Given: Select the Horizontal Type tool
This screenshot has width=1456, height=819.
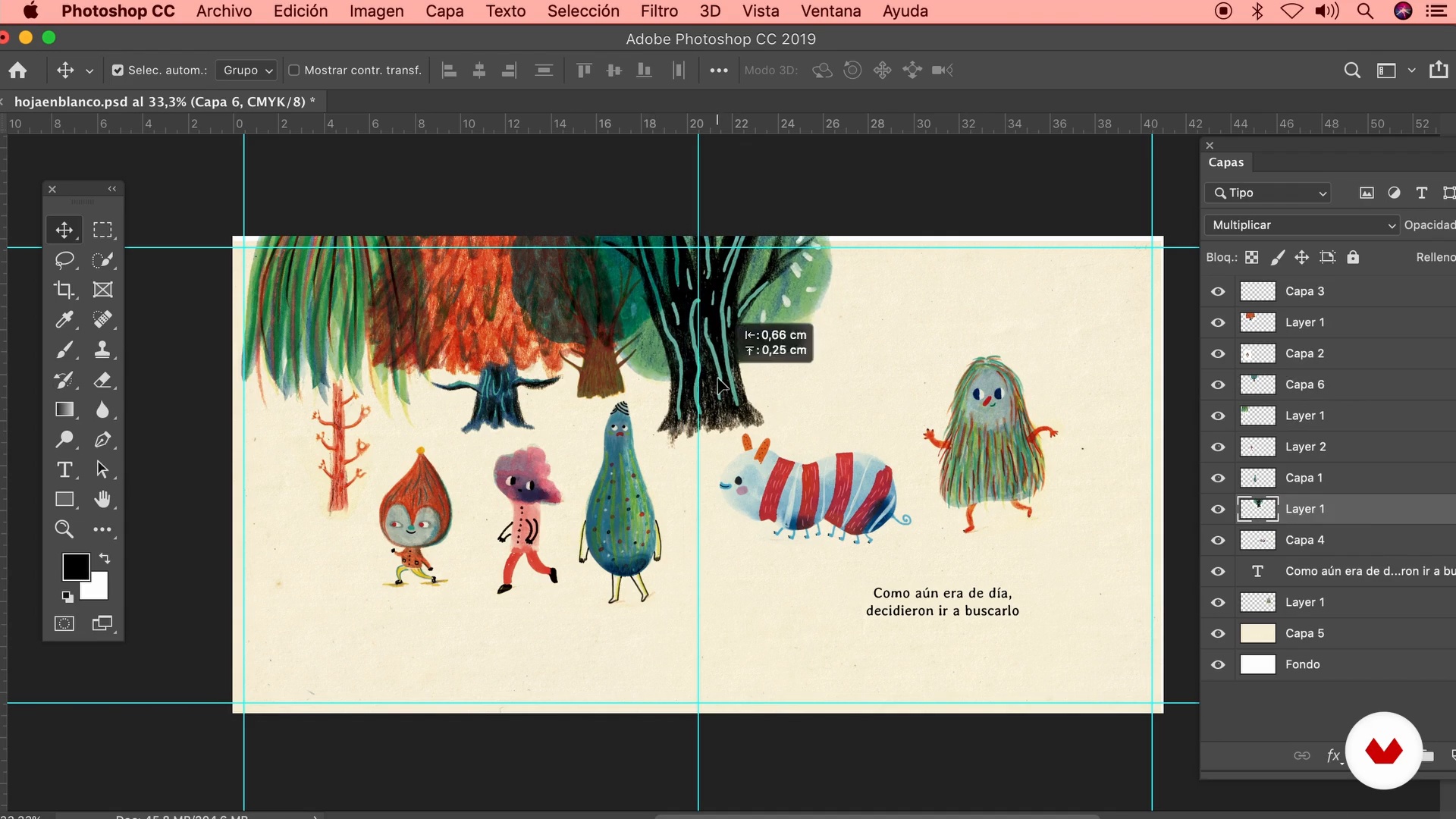Looking at the screenshot, I should pyautogui.click(x=64, y=469).
